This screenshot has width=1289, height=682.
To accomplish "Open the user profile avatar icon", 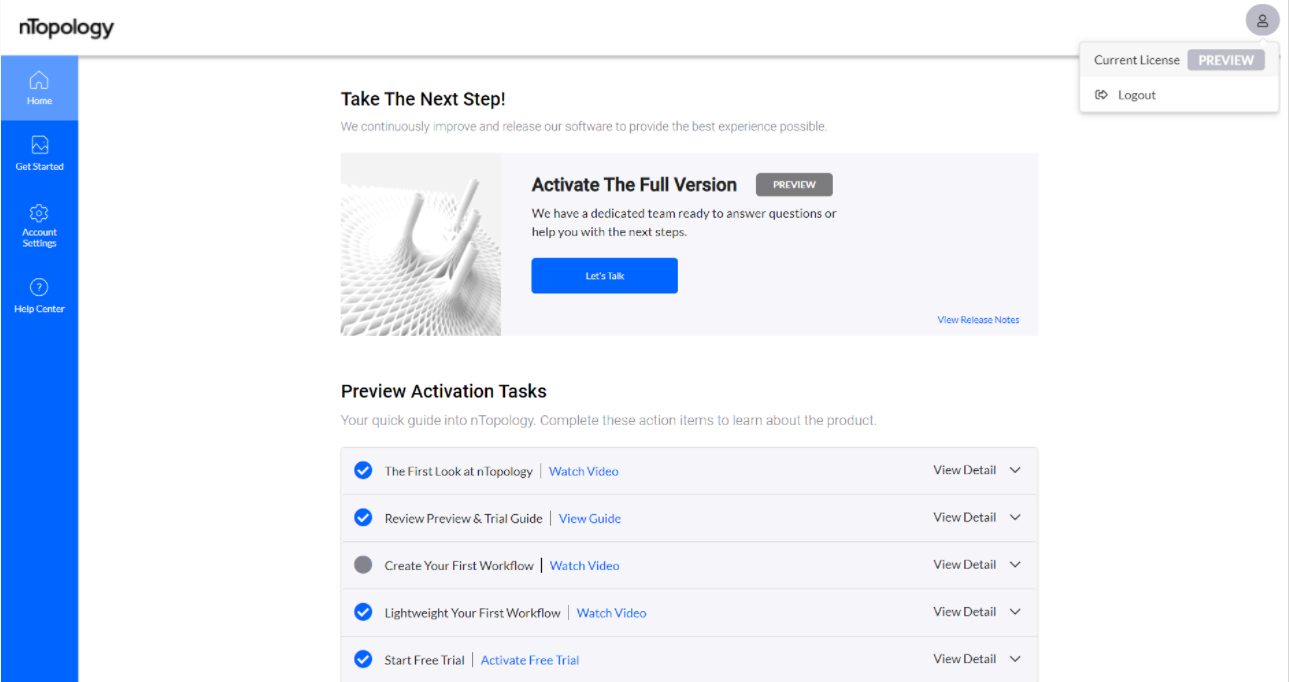I will click(1262, 20).
